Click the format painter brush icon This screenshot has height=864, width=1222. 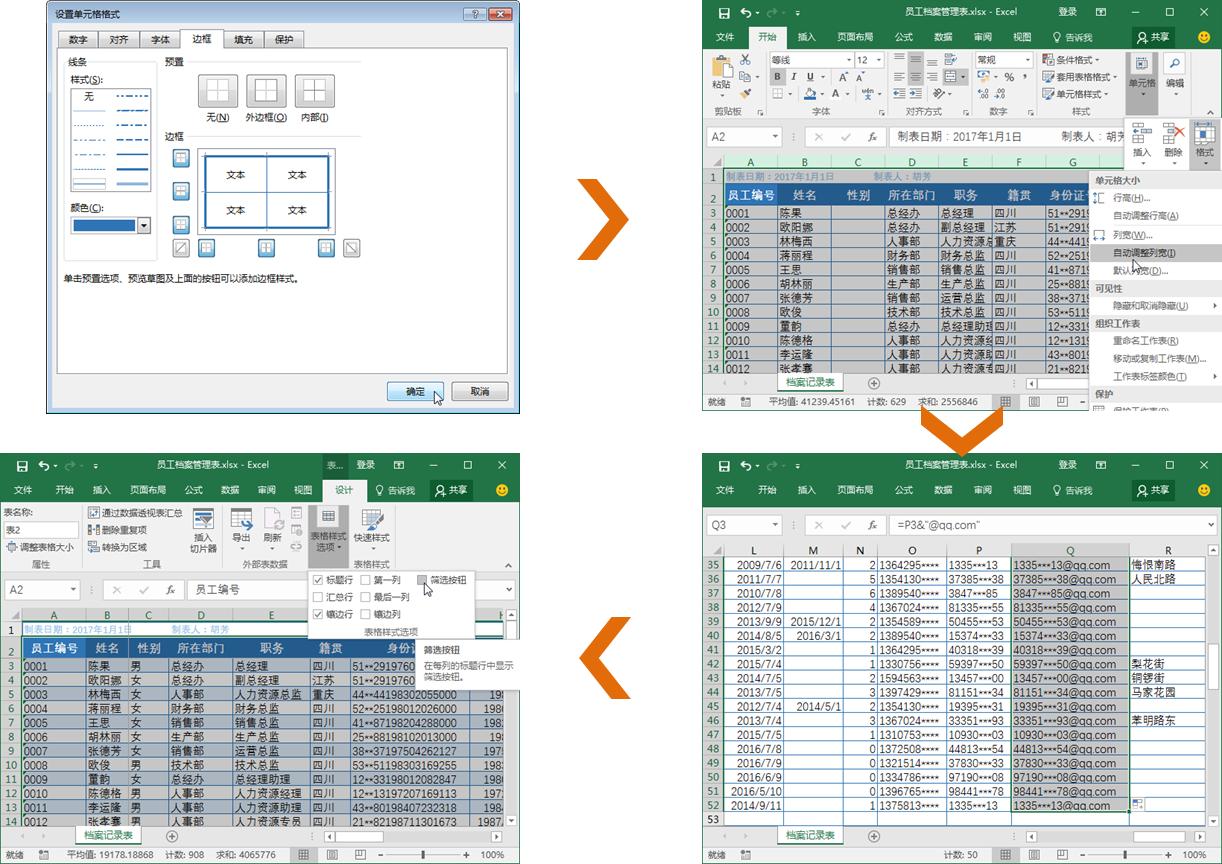tap(744, 96)
